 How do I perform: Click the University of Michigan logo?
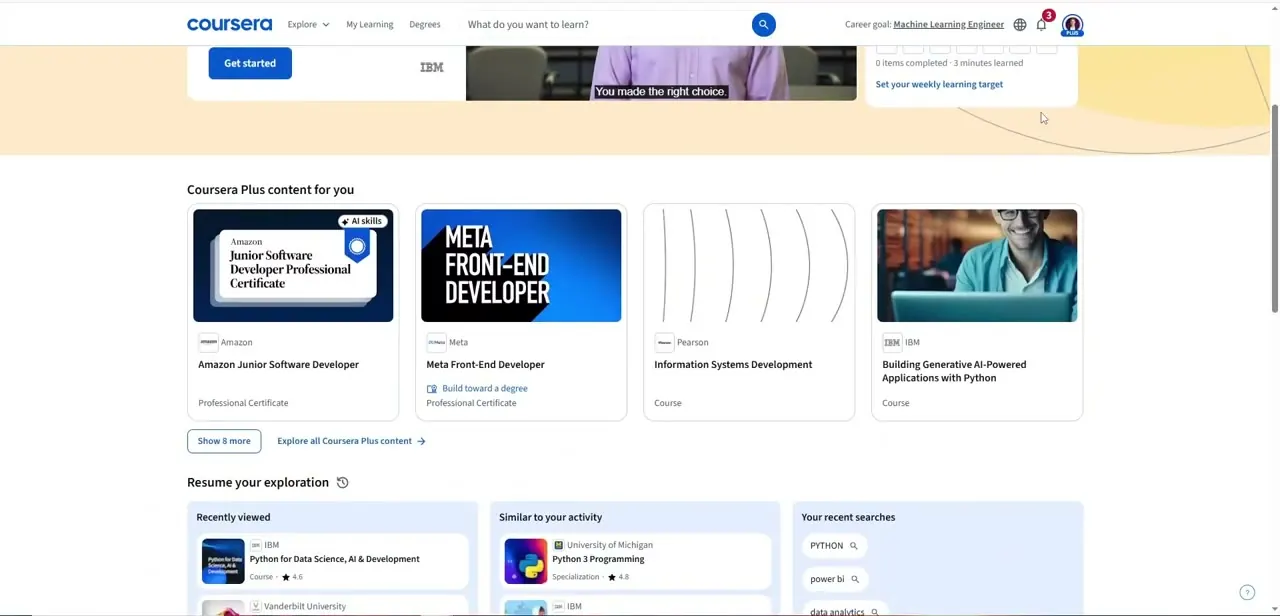point(558,545)
